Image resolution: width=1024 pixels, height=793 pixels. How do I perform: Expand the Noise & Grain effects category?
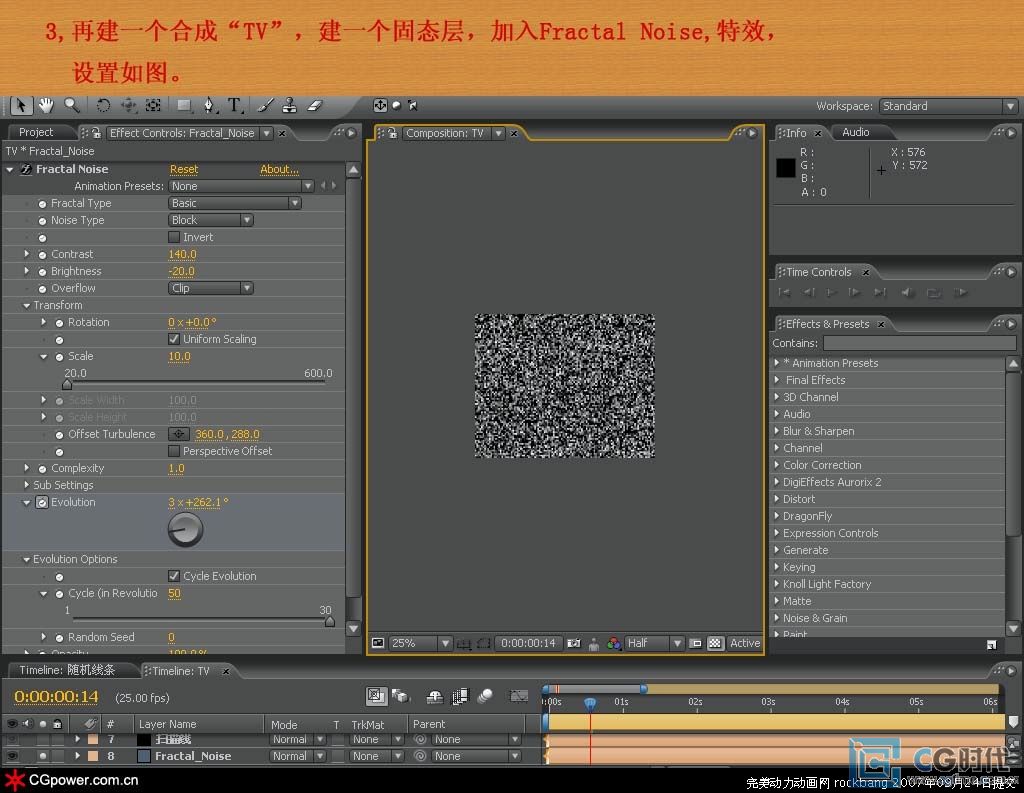pyautogui.click(x=776, y=618)
